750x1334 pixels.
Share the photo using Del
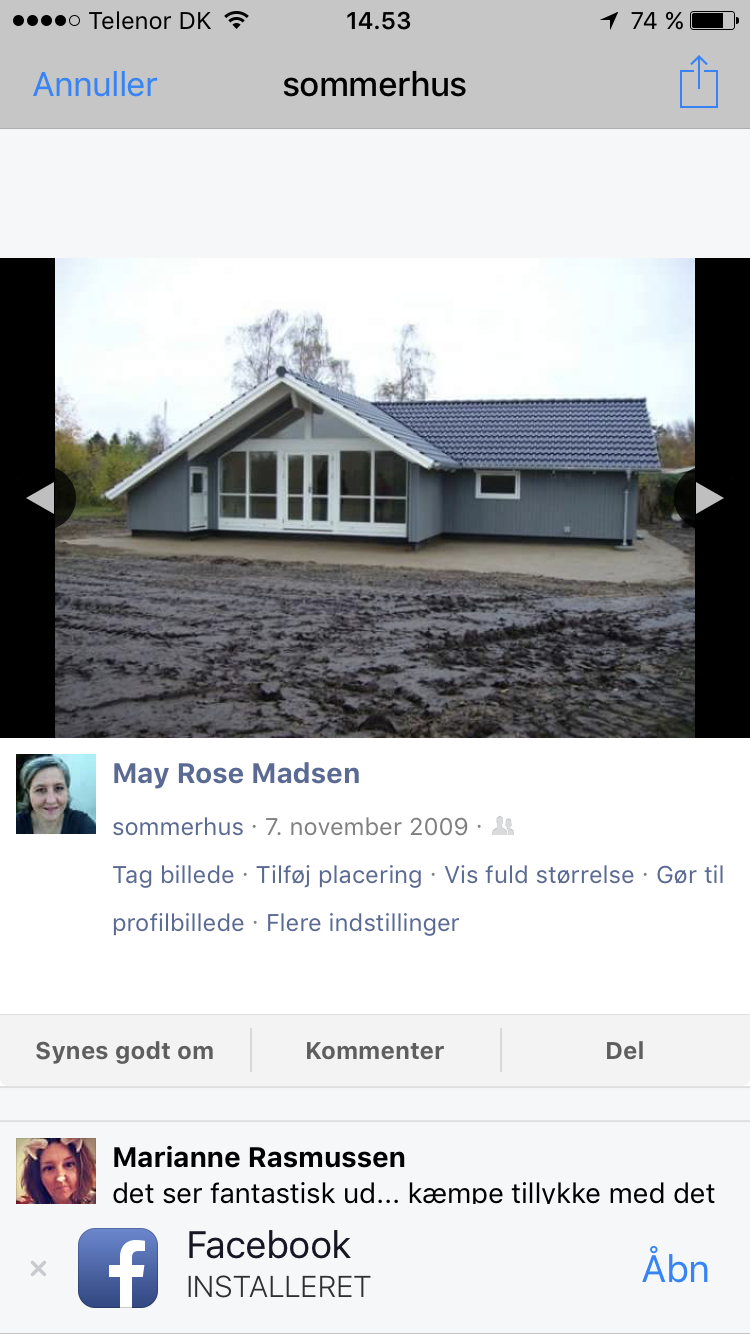point(625,1051)
